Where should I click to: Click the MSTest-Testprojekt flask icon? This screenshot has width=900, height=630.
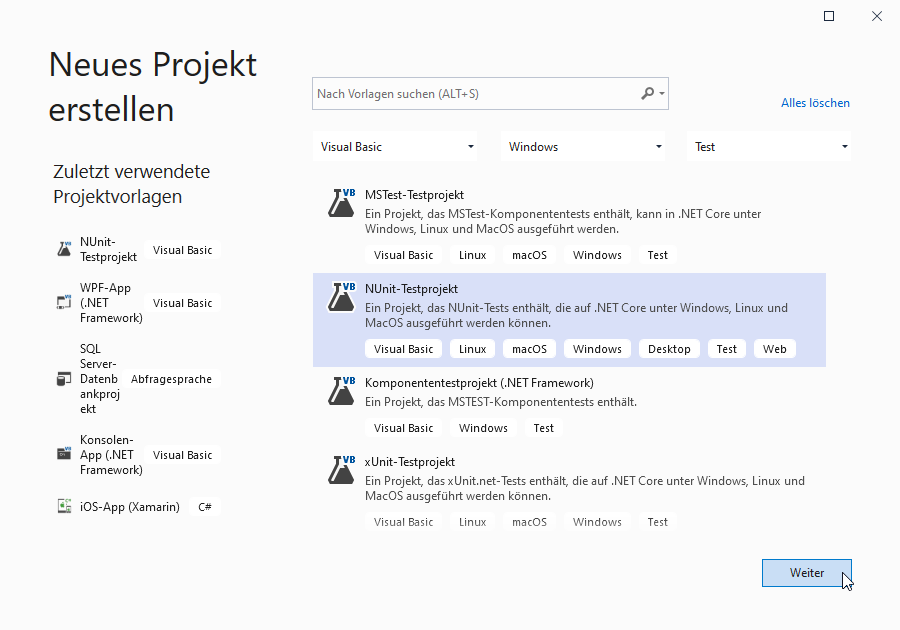click(x=340, y=202)
